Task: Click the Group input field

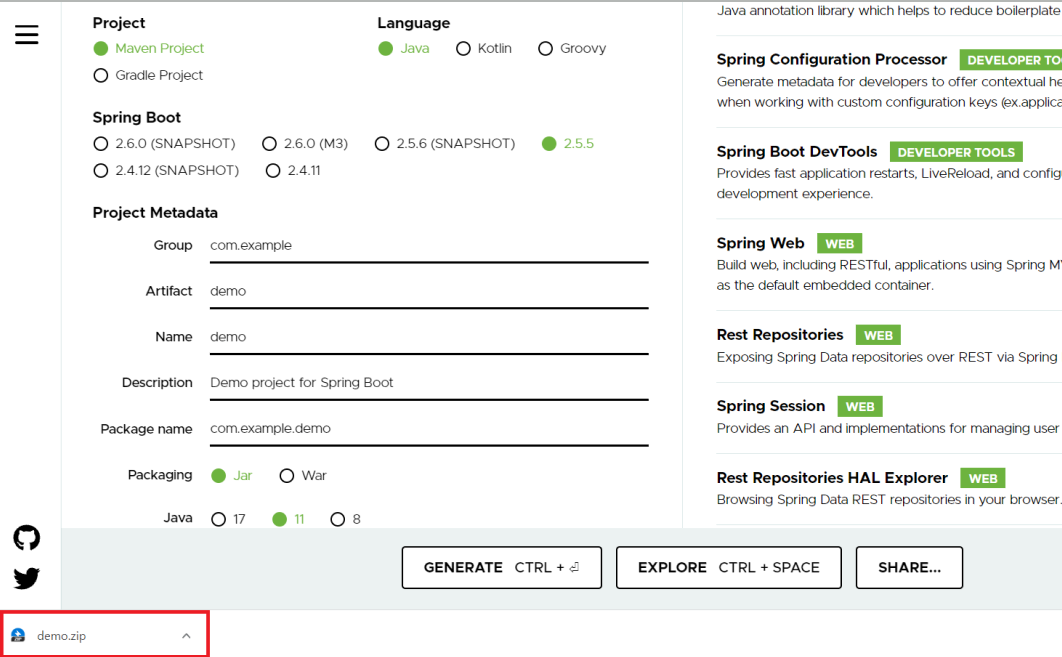Action: (x=429, y=246)
